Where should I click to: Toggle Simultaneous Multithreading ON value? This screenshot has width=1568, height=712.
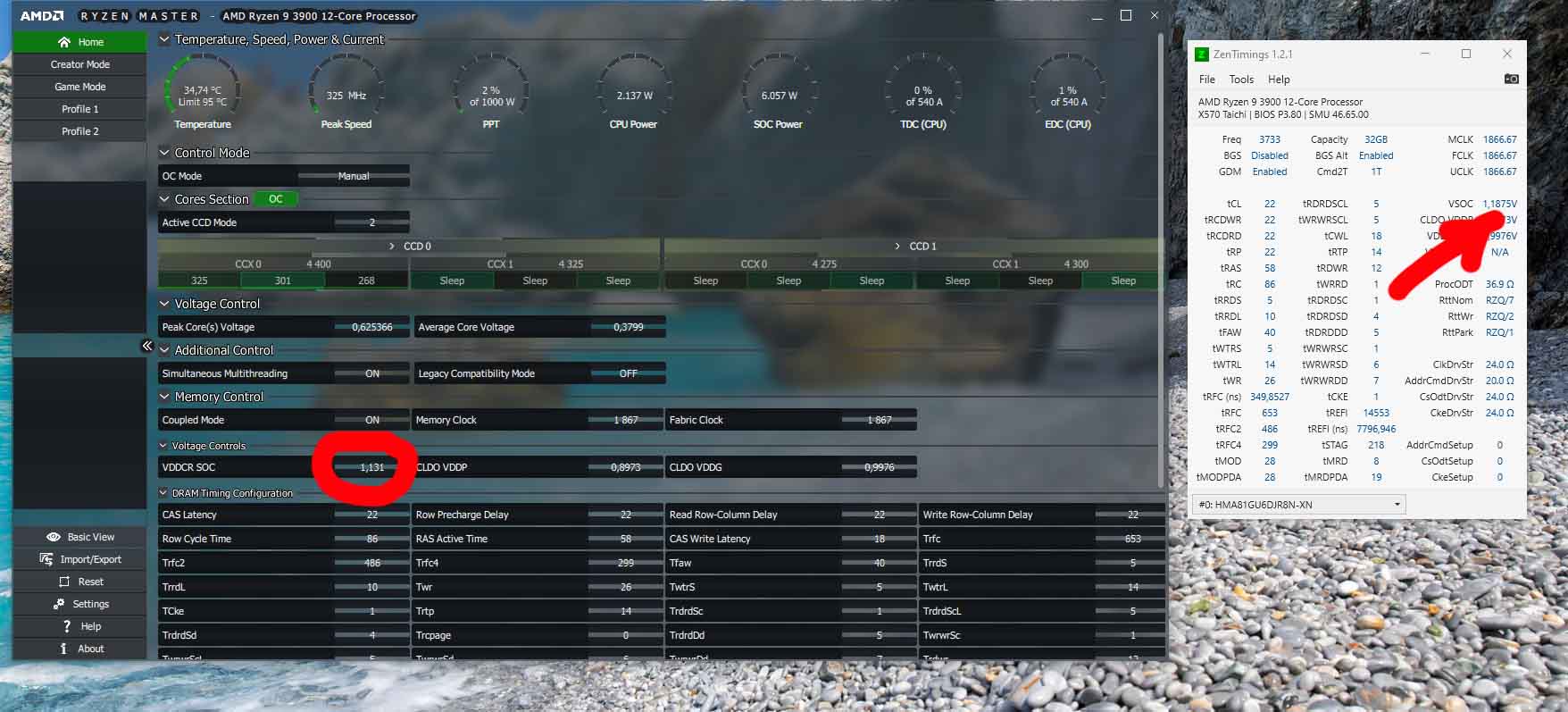pyautogui.click(x=372, y=373)
